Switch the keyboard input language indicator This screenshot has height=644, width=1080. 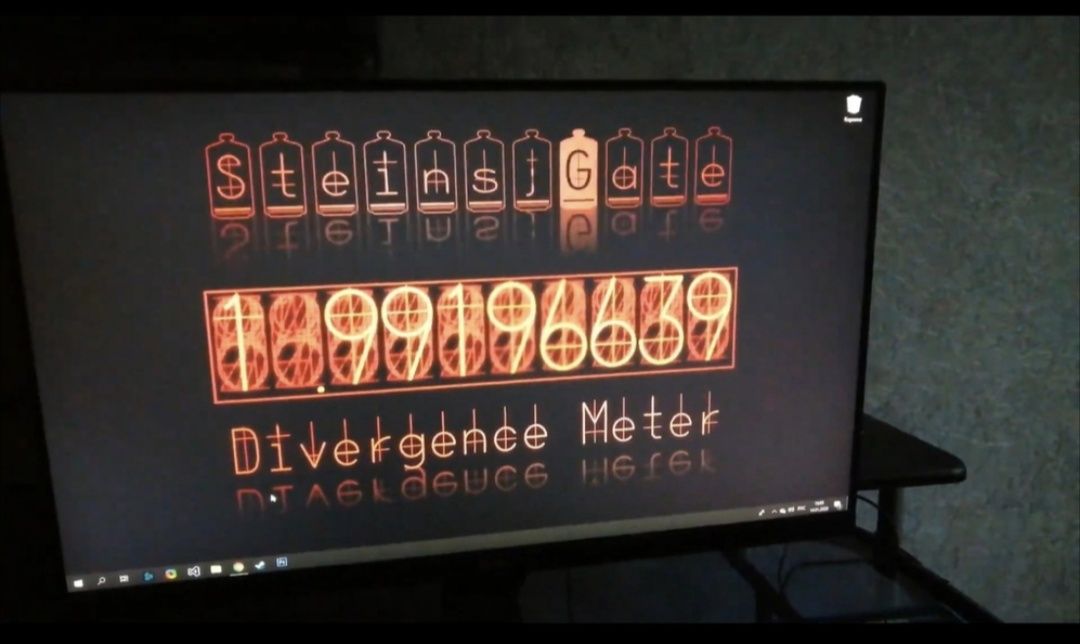click(x=801, y=508)
